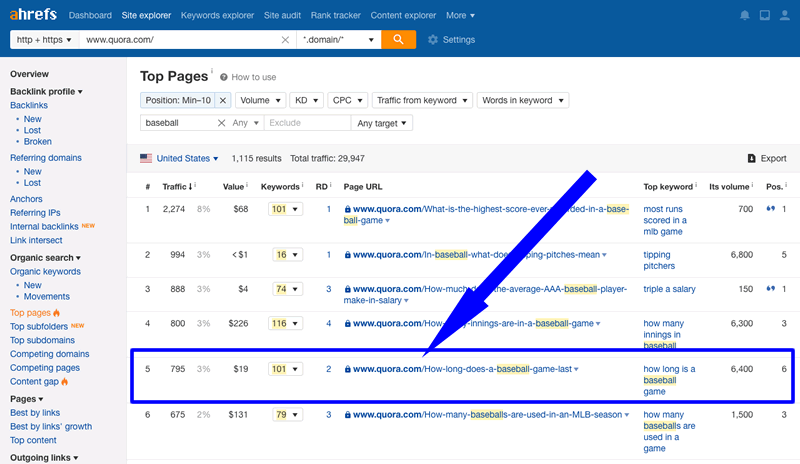Image resolution: width=800 pixels, height=464 pixels.
Task: Click the Export button
Action: (767, 158)
